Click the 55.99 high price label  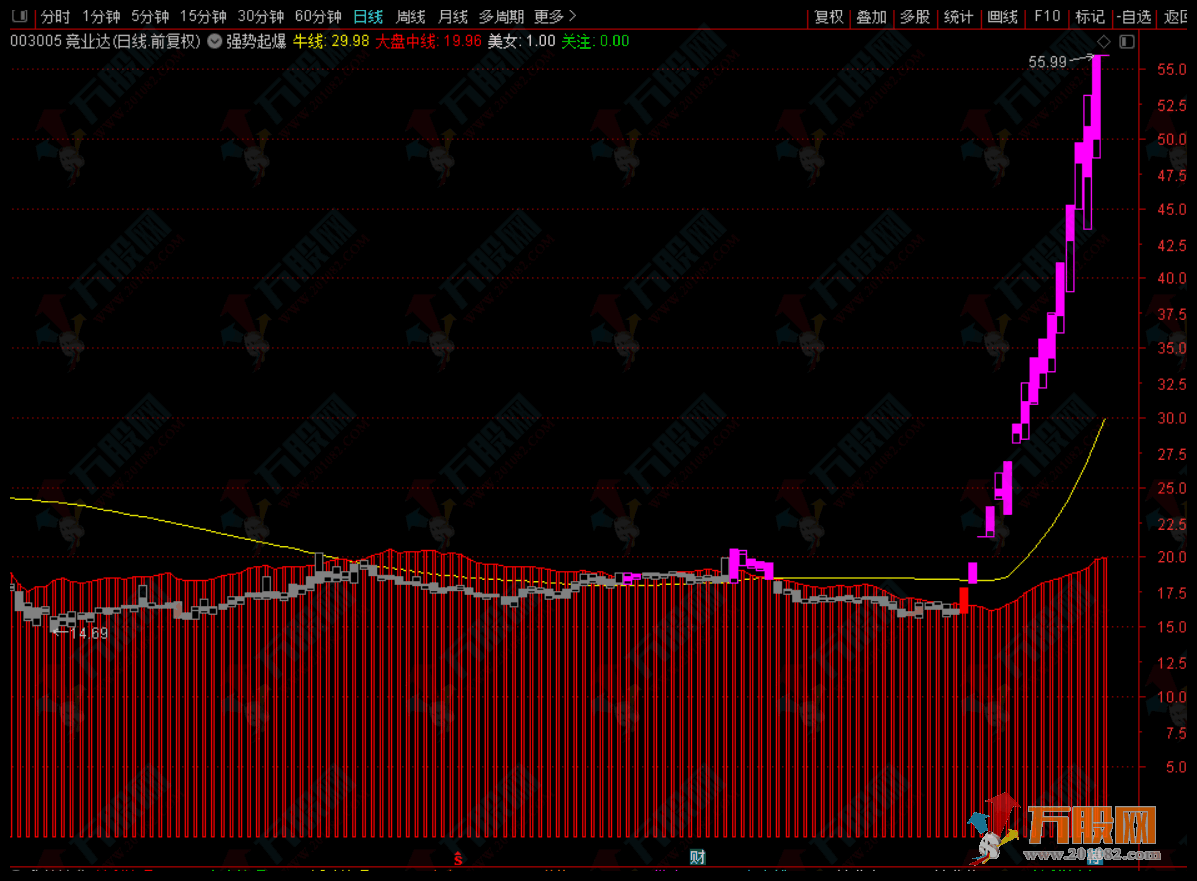pos(1047,62)
